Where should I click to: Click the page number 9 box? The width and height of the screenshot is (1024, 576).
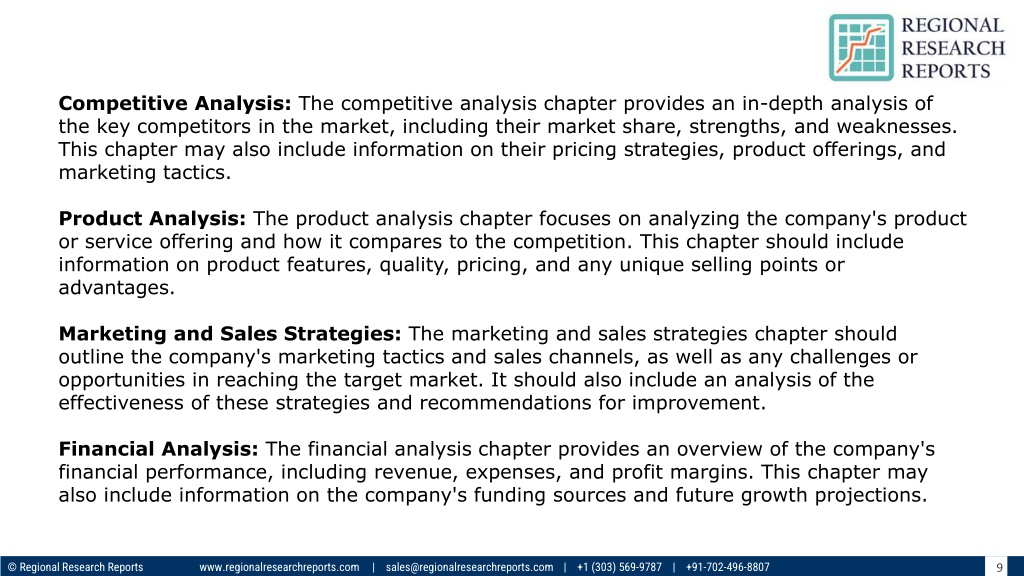(999, 567)
